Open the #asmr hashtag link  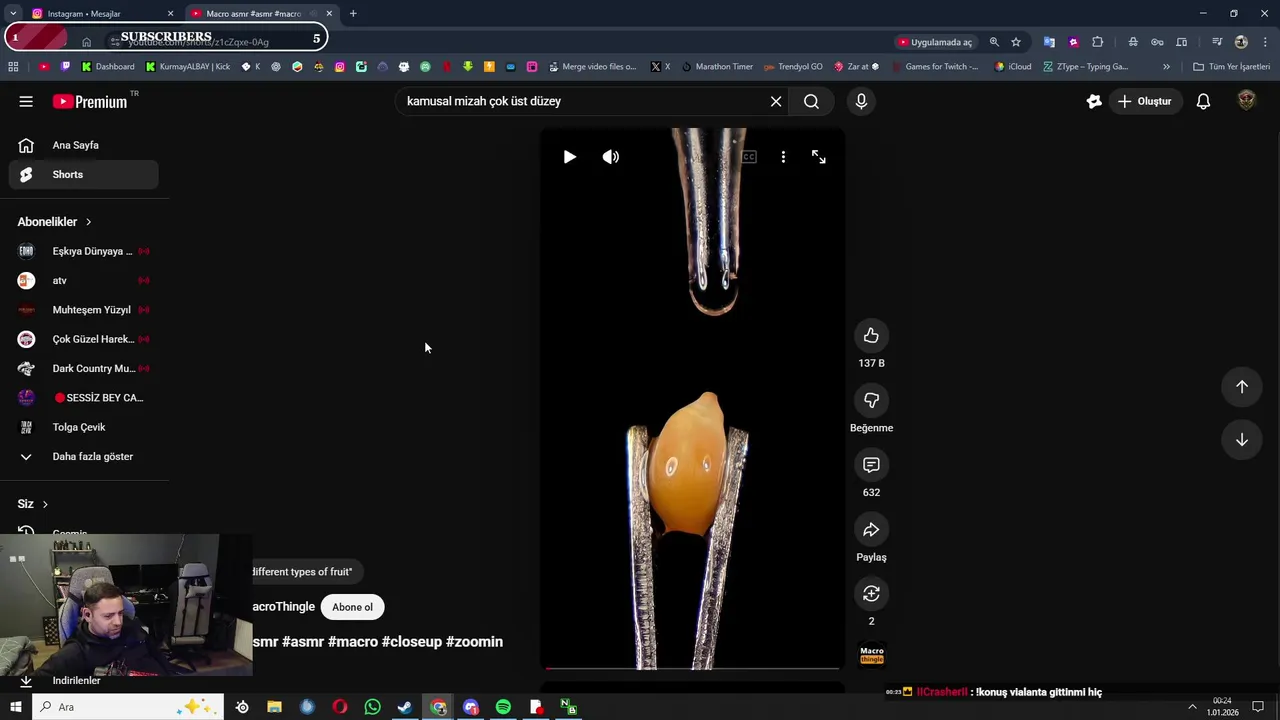click(x=302, y=642)
